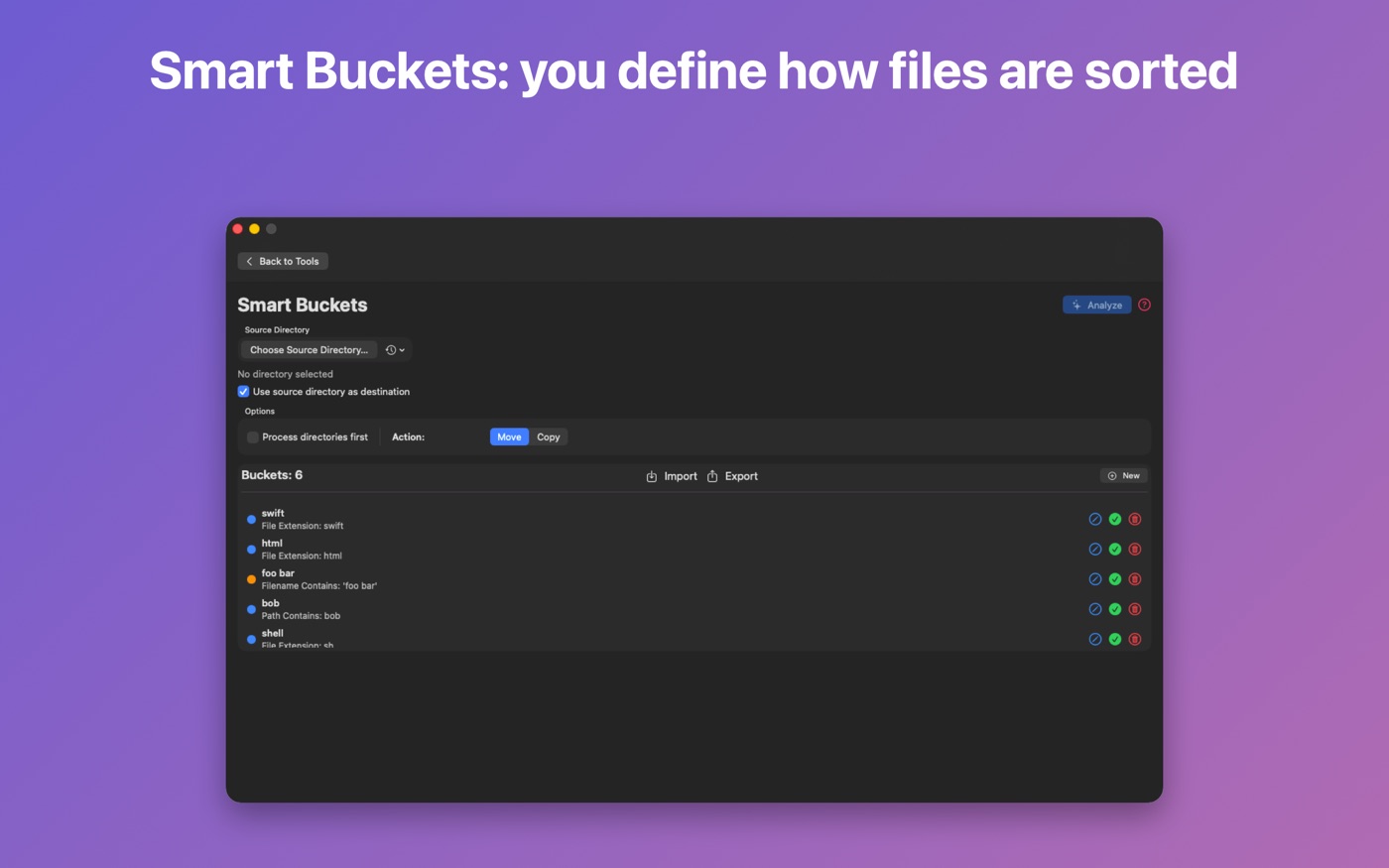Select Copy action segment
The width and height of the screenshot is (1389, 868).
click(x=549, y=436)
